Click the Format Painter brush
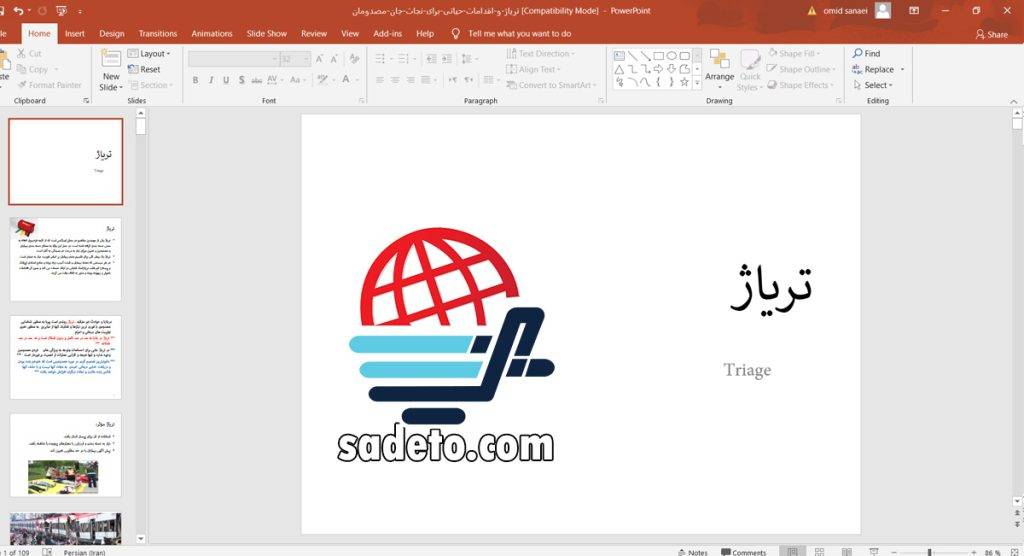Viewport: 1024px width, 556px height. pos(22,85)
